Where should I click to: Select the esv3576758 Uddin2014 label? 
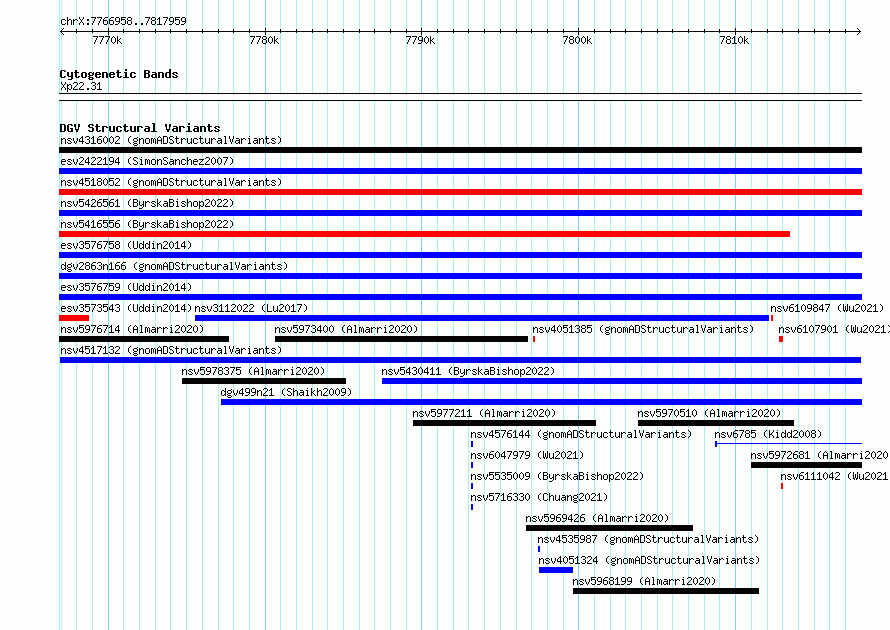click(x=126, y=245)
